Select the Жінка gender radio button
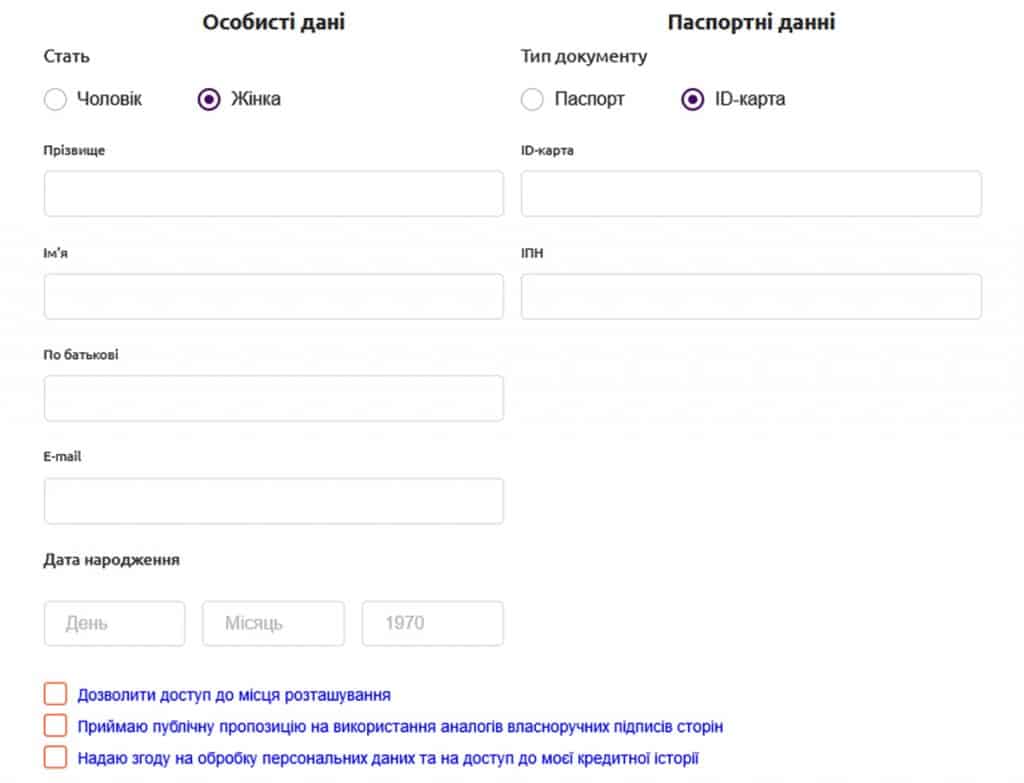 coord(209,99)
